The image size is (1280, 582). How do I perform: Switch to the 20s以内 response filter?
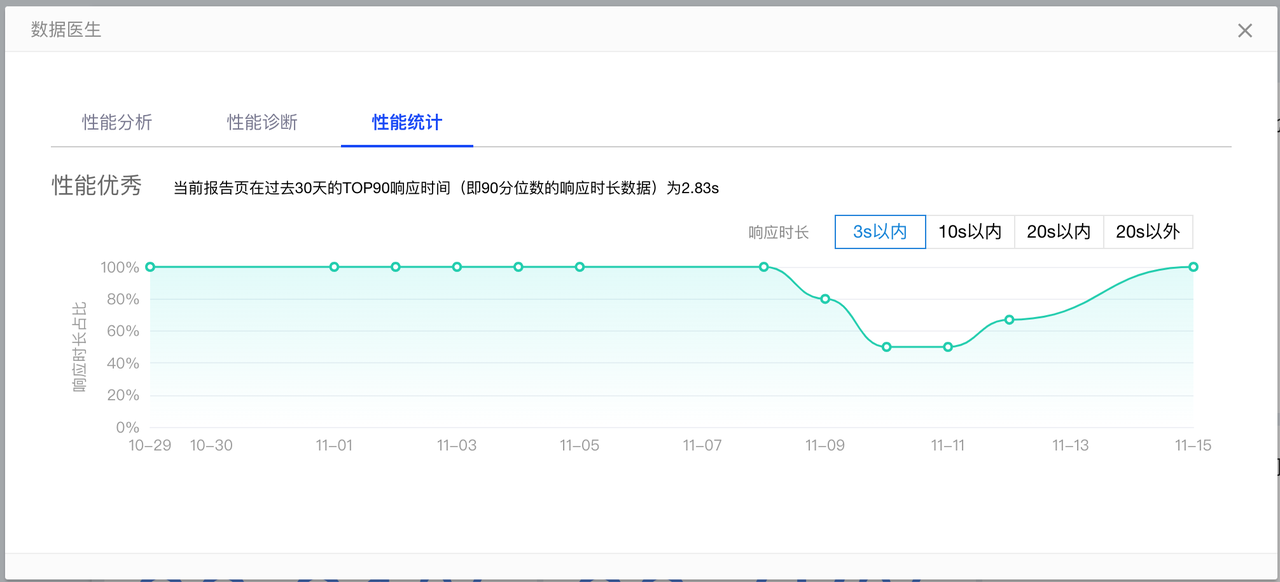[x=1059, y=232]
